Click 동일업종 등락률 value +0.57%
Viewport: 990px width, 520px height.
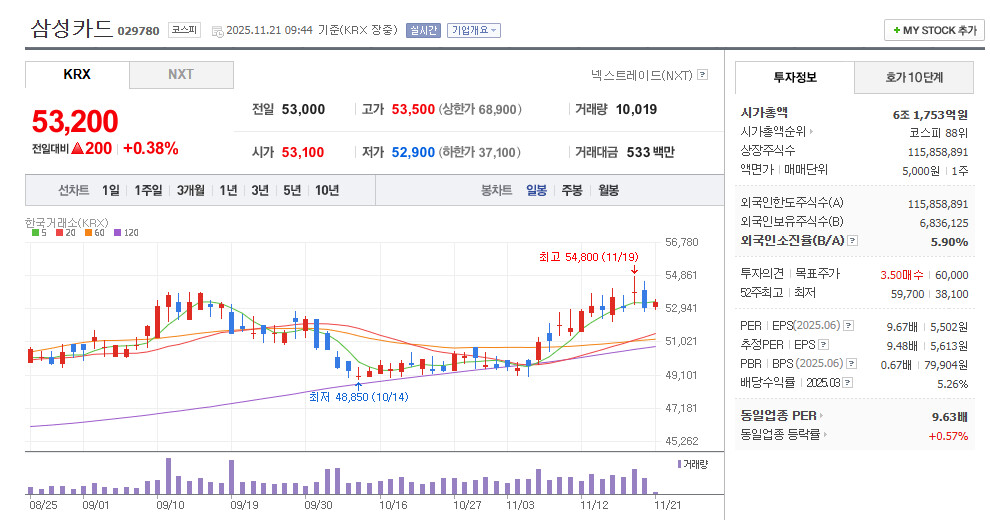pos(948,436)
